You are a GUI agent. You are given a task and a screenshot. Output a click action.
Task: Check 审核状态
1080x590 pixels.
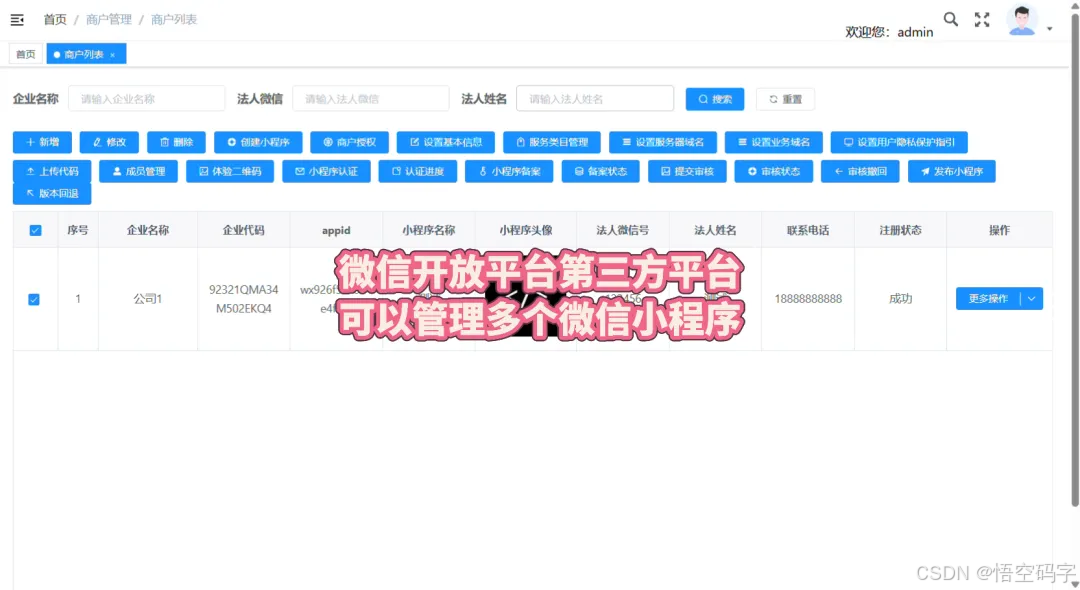point(773,171)
